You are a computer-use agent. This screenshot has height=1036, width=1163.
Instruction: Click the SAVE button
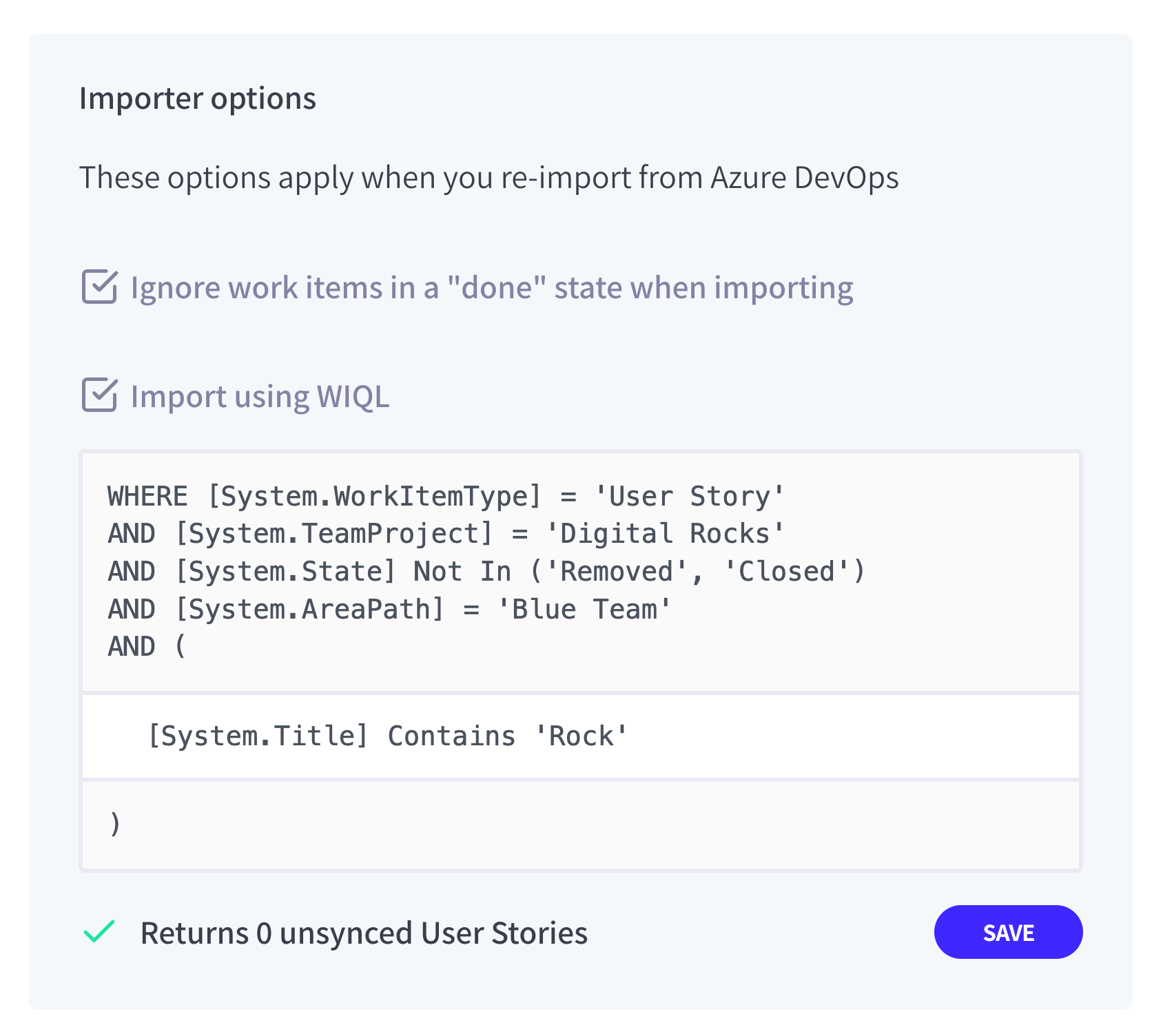coord(1008,932)
